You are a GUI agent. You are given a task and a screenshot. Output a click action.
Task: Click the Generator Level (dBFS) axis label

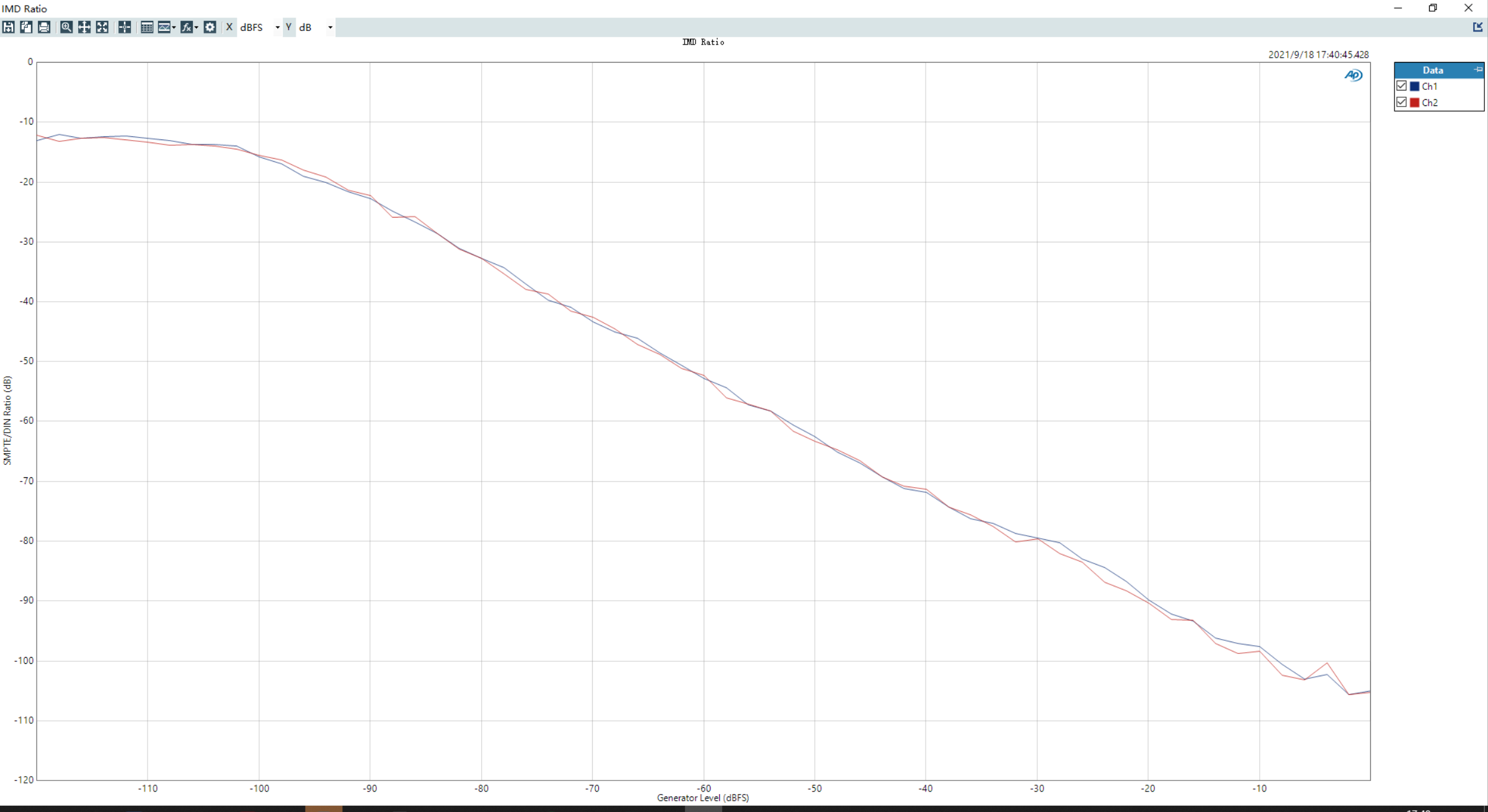point(703,798)
